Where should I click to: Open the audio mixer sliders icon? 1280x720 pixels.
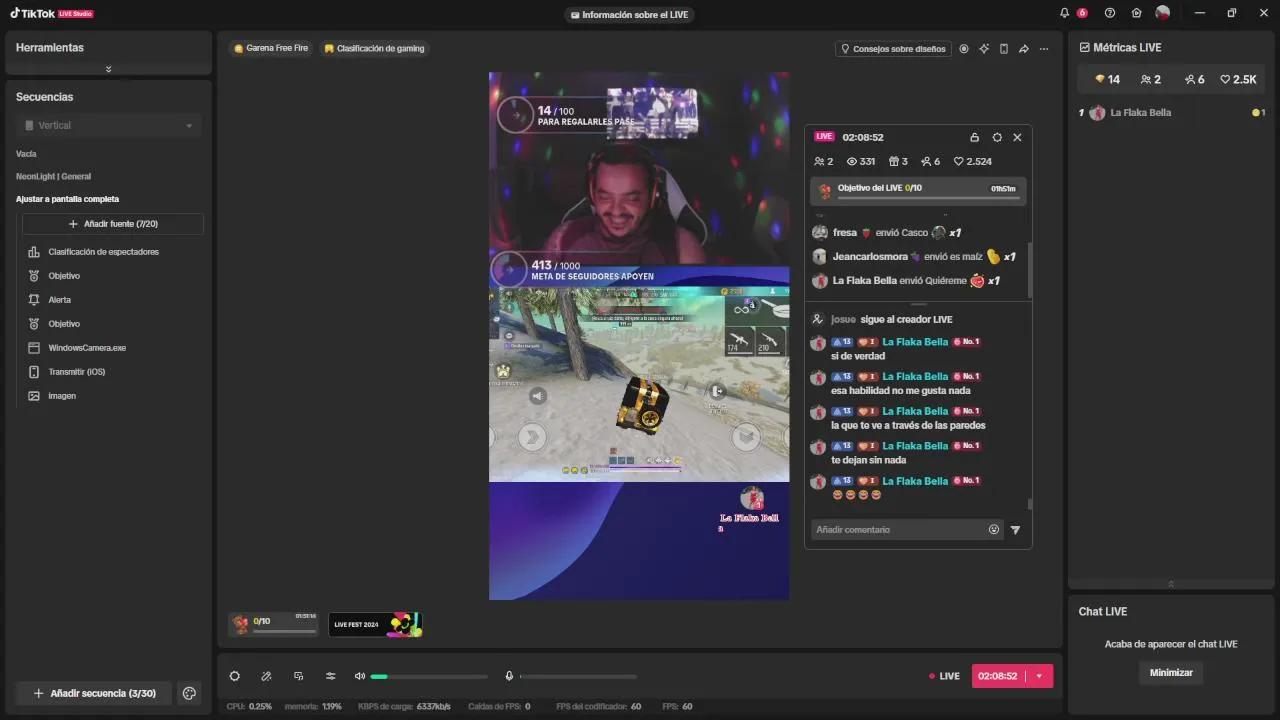click(x=330, y=676)
